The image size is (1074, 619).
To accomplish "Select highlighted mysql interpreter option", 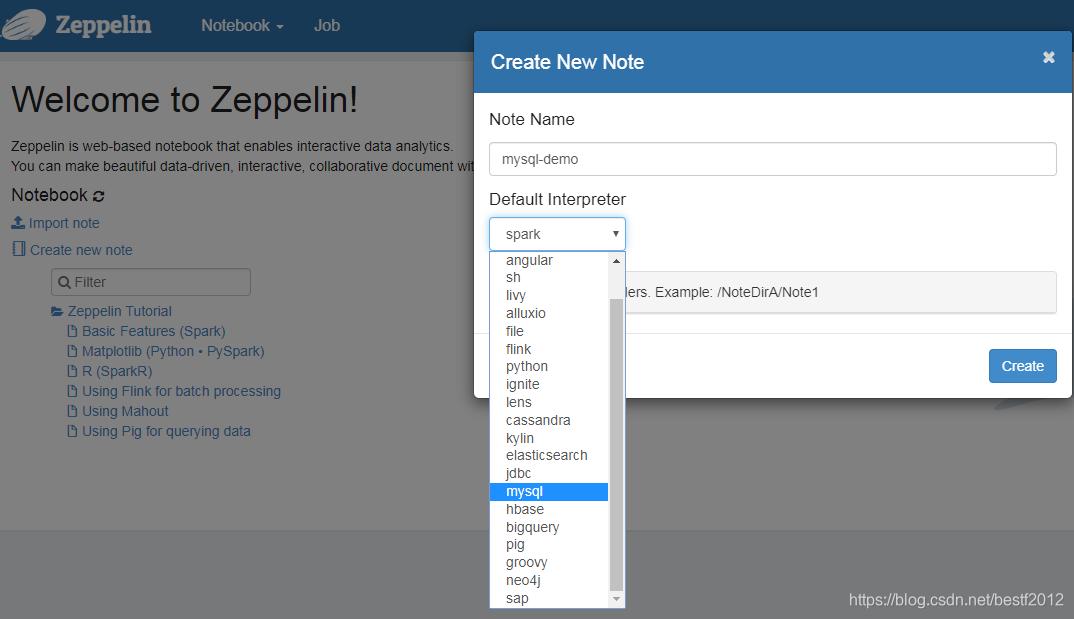I will [x=549, y=491].
